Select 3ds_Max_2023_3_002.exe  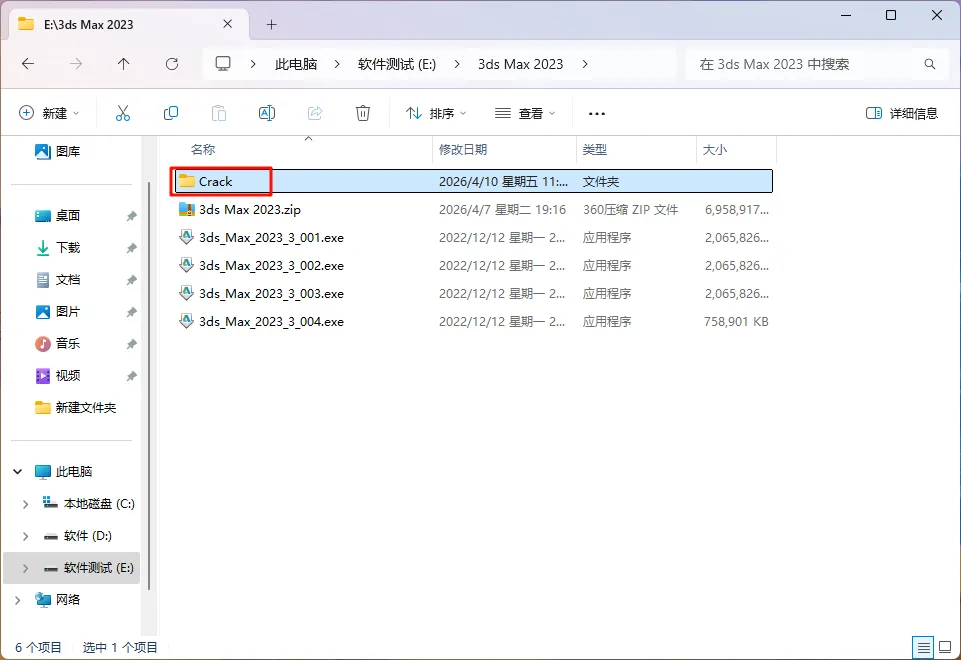[x=473, y=266]
